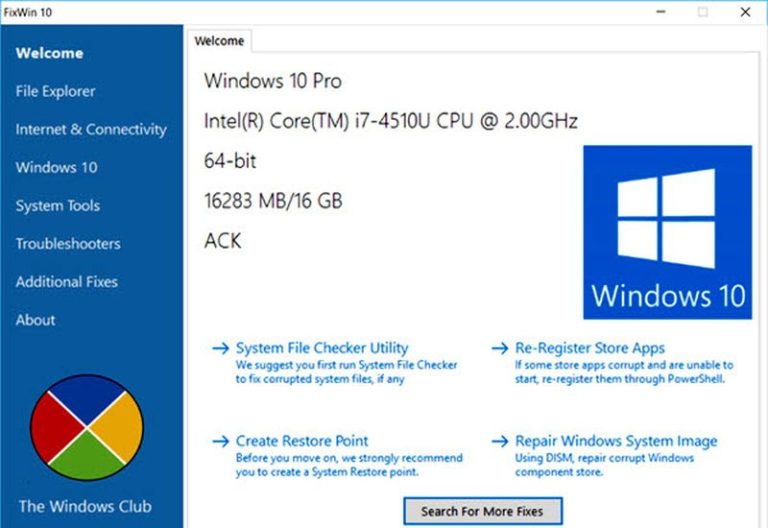Open the Troubleshooters section
The height and width of the screenshot is (528, 768).
pyautogui.click(x=68, y=243)
